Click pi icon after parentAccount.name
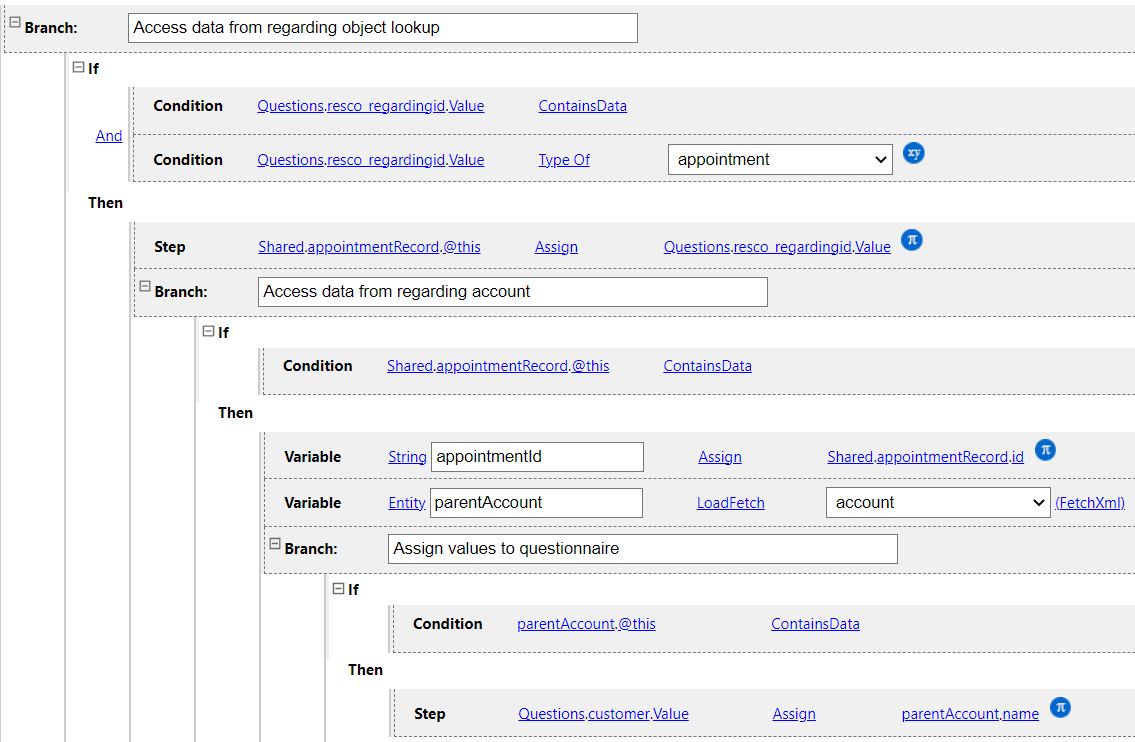 tap(1060, 707)
